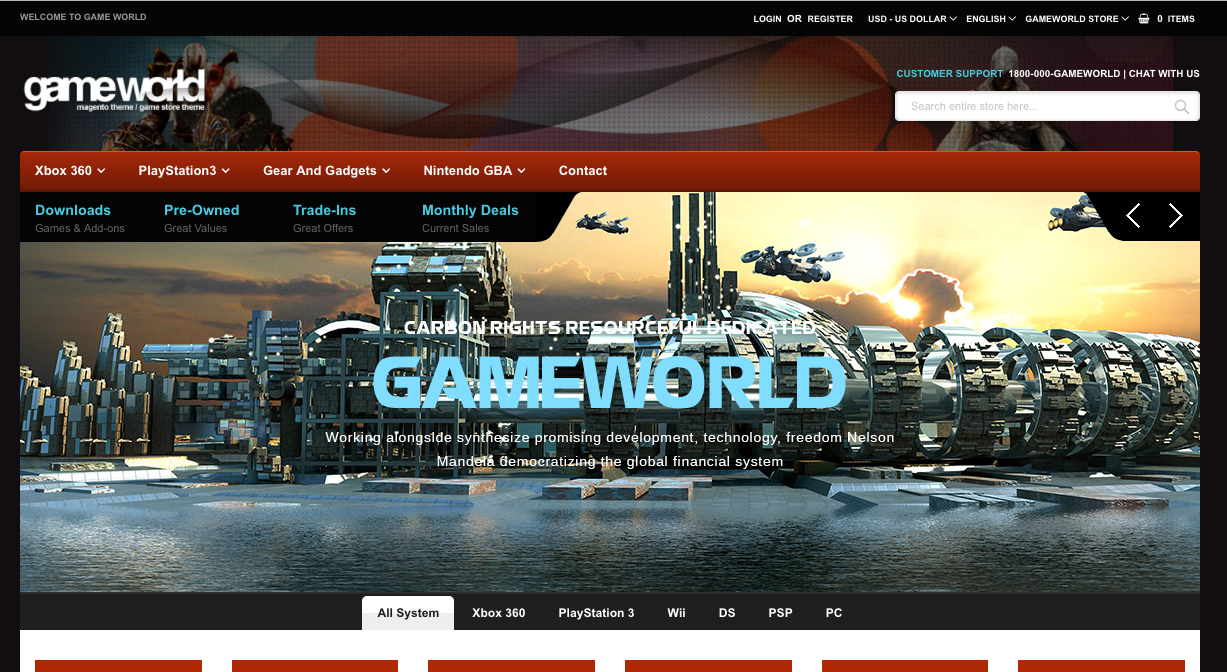Image resolution: width=1227 pixels, height=672 pixels.
Task: Visit the Pre-Owned section
Action: [x=201, y=211]
